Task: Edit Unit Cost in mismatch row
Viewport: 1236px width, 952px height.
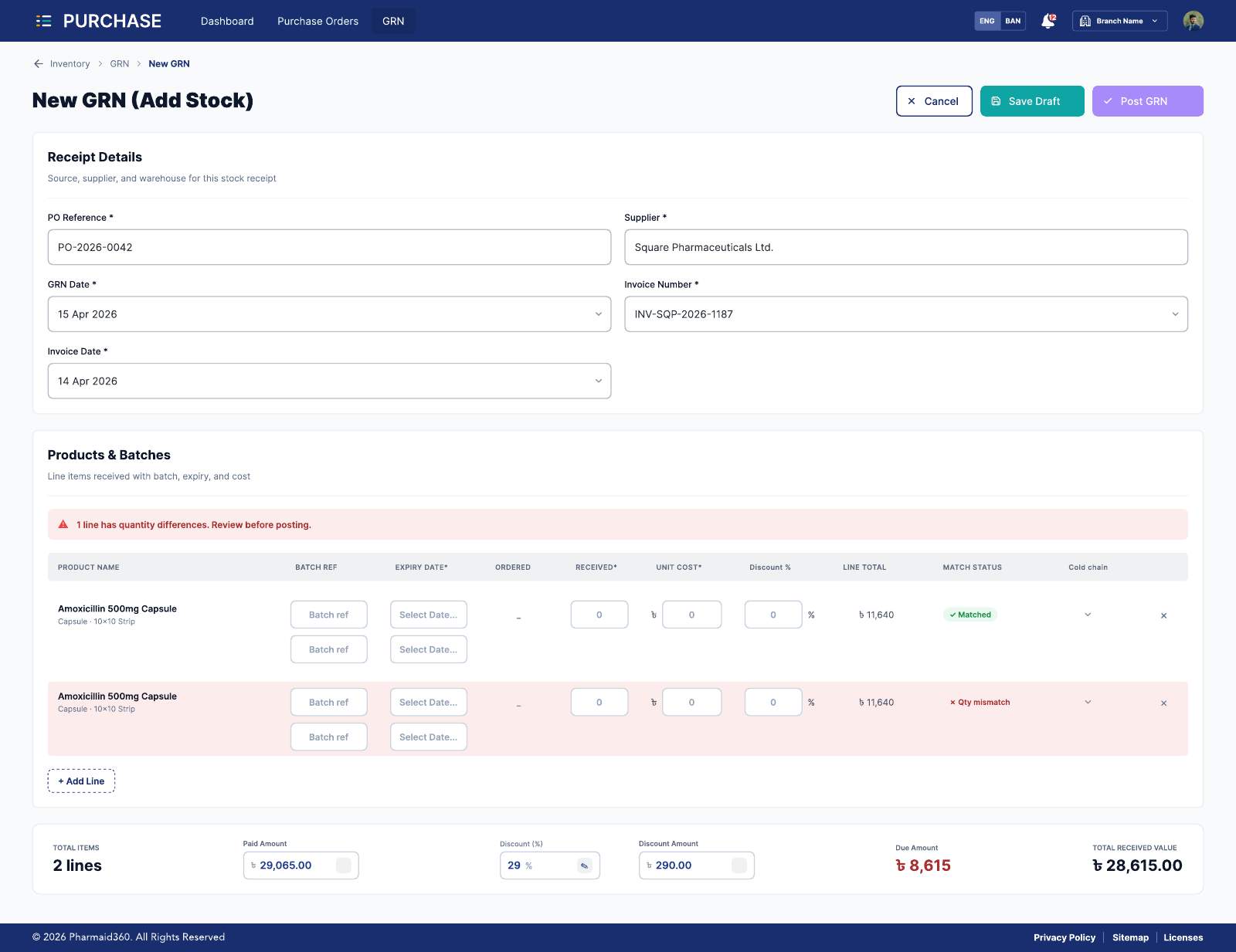Action: click(x=692, y=702)
